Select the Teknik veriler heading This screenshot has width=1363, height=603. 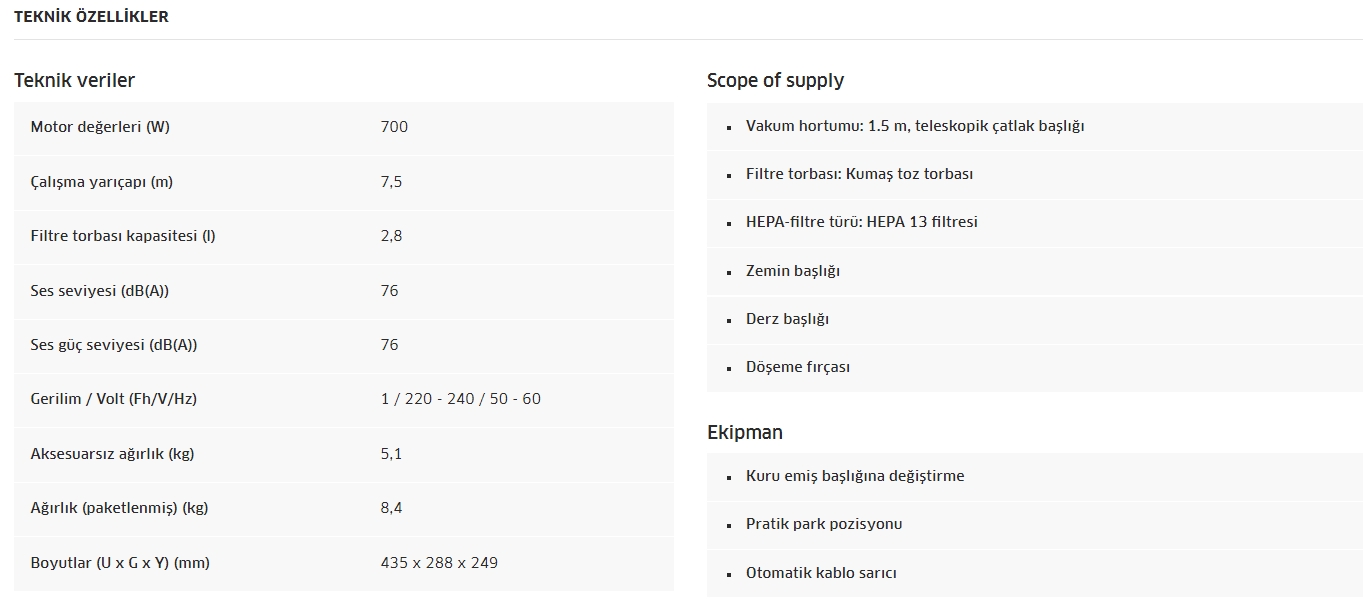74,80
